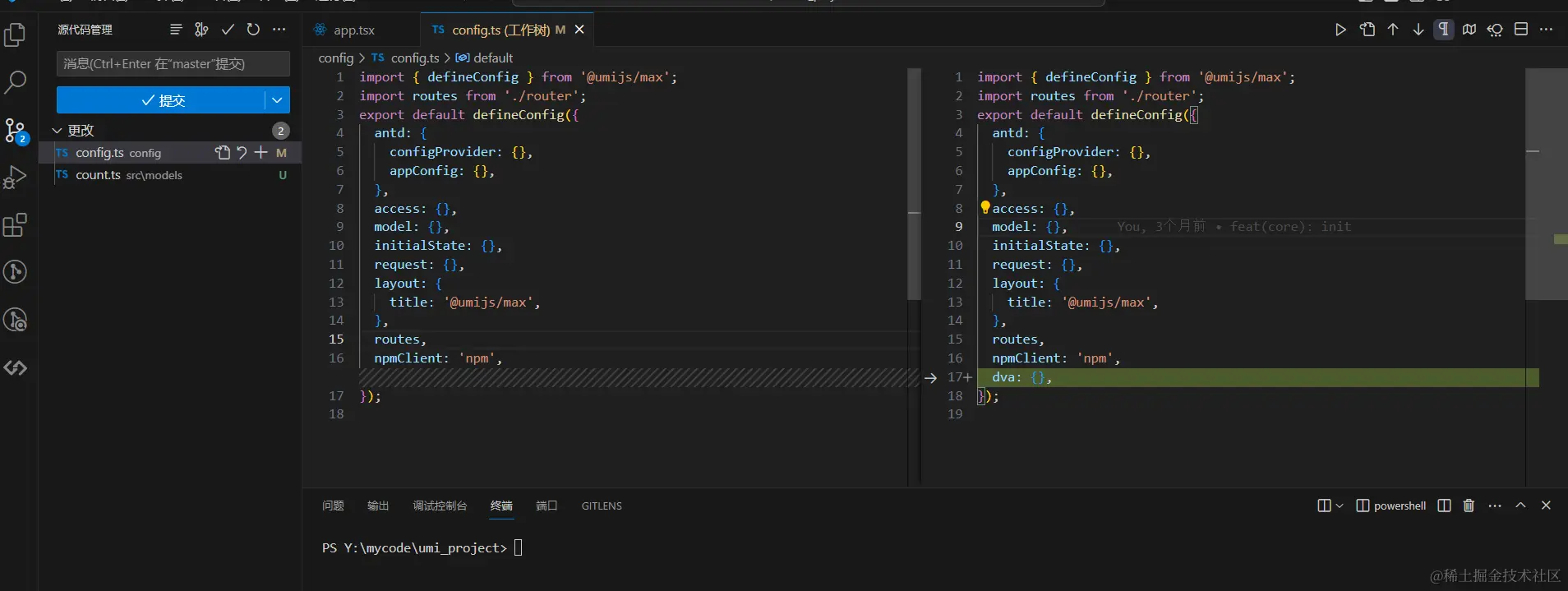This screenshot has width=1568, height=591.
Task: Maximize terminal panel with caret-up icon
Action: coord(1520,506)
